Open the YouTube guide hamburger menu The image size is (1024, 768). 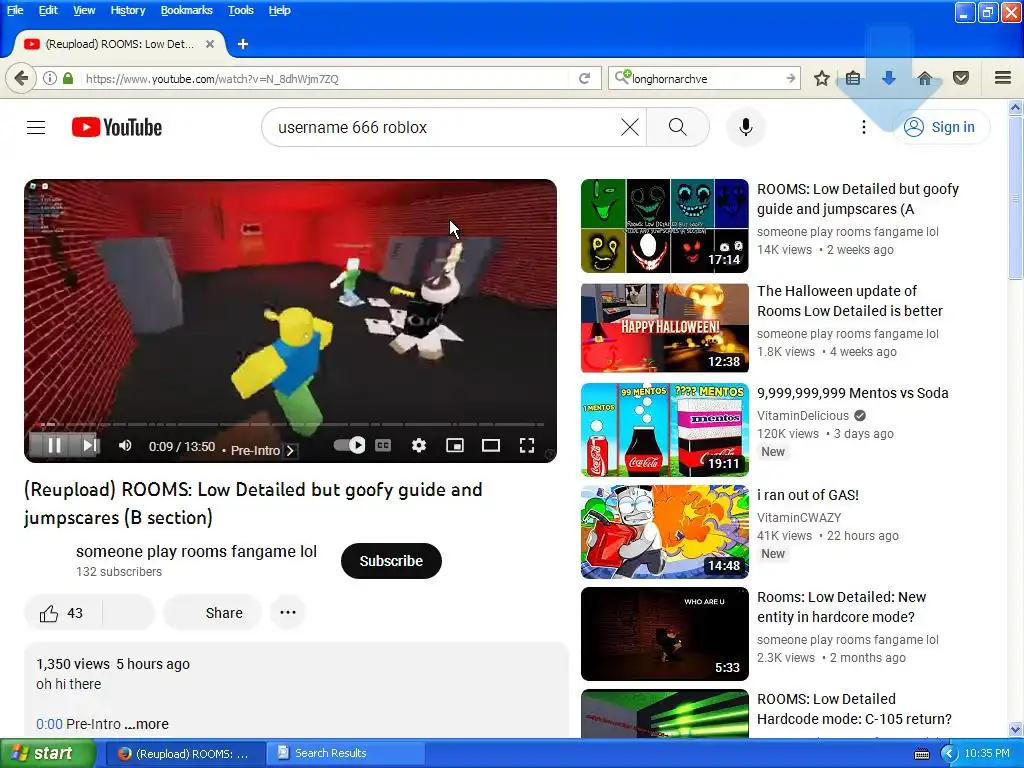36,127
